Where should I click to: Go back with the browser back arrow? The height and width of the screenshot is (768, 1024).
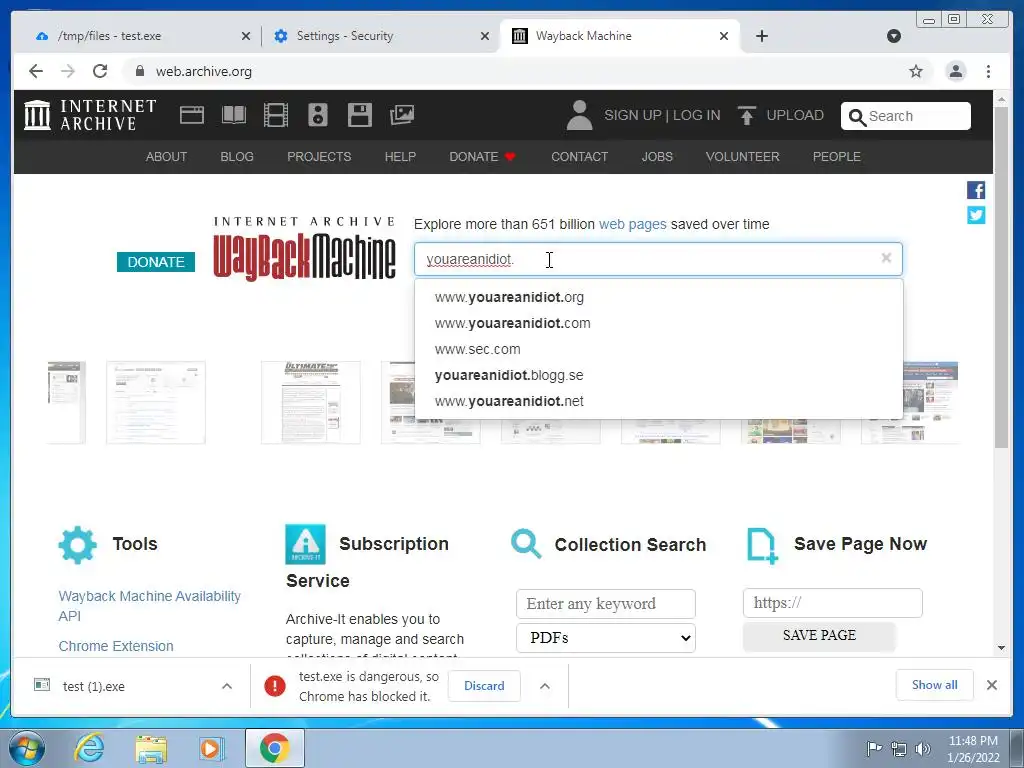(x=36, y=71)
